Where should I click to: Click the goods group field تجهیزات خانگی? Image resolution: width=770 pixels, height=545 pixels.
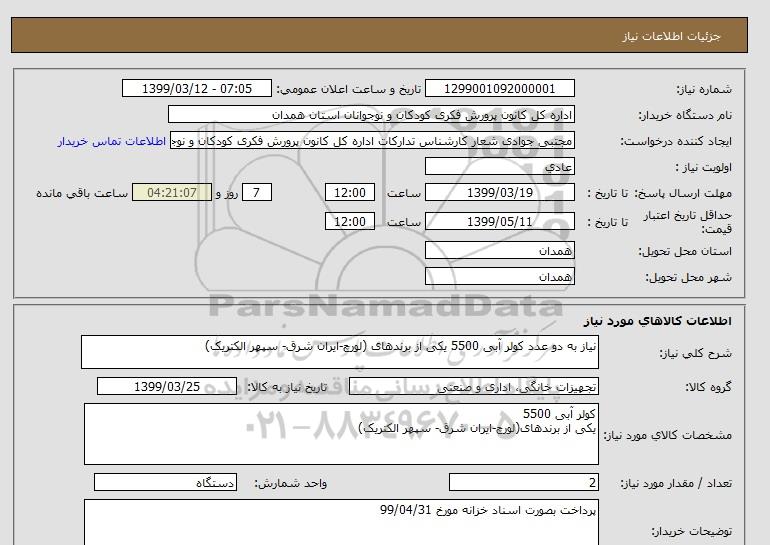click(473, 386)
